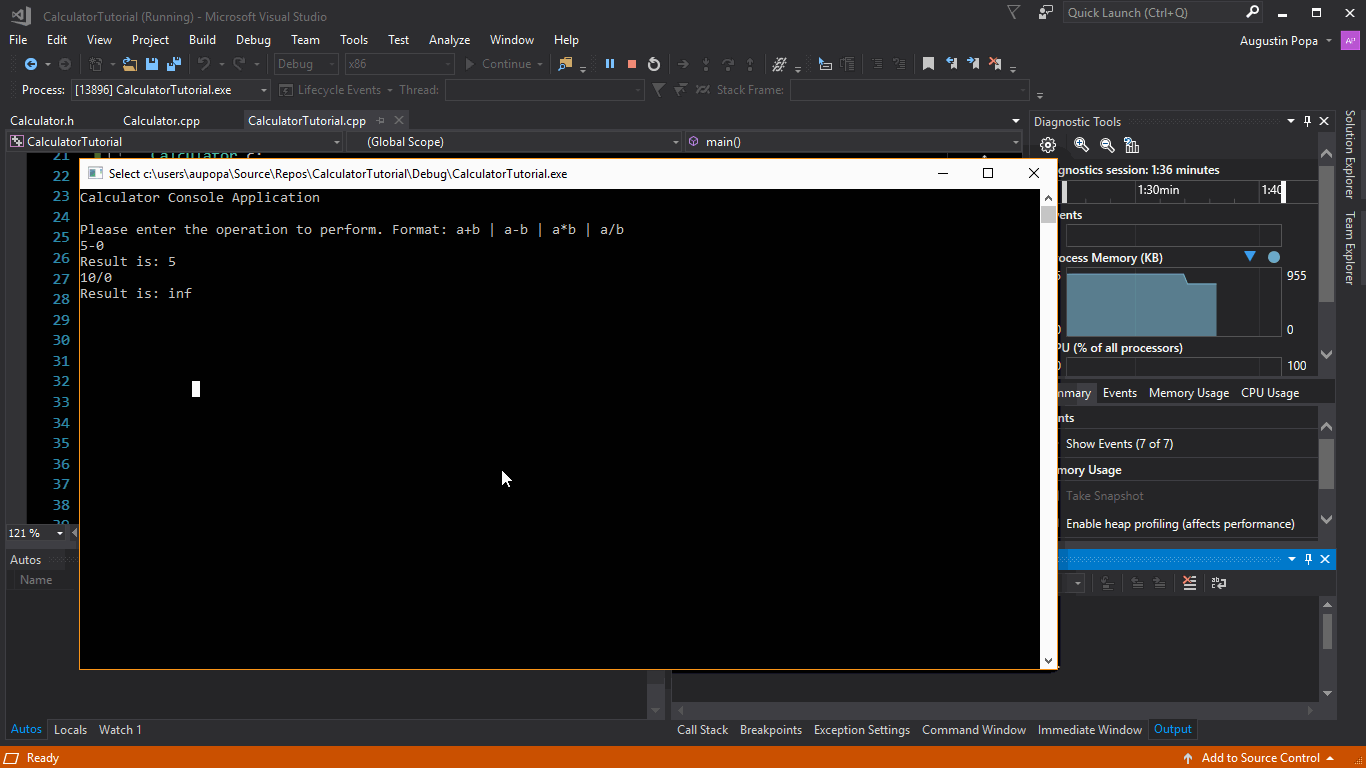
Task: Open the Analyze menu
Action: click(449, 40)
